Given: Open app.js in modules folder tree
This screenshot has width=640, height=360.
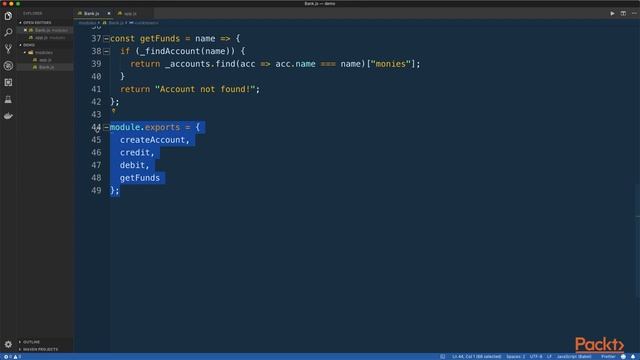Looking at the screenshot, I should pos(45,60).
